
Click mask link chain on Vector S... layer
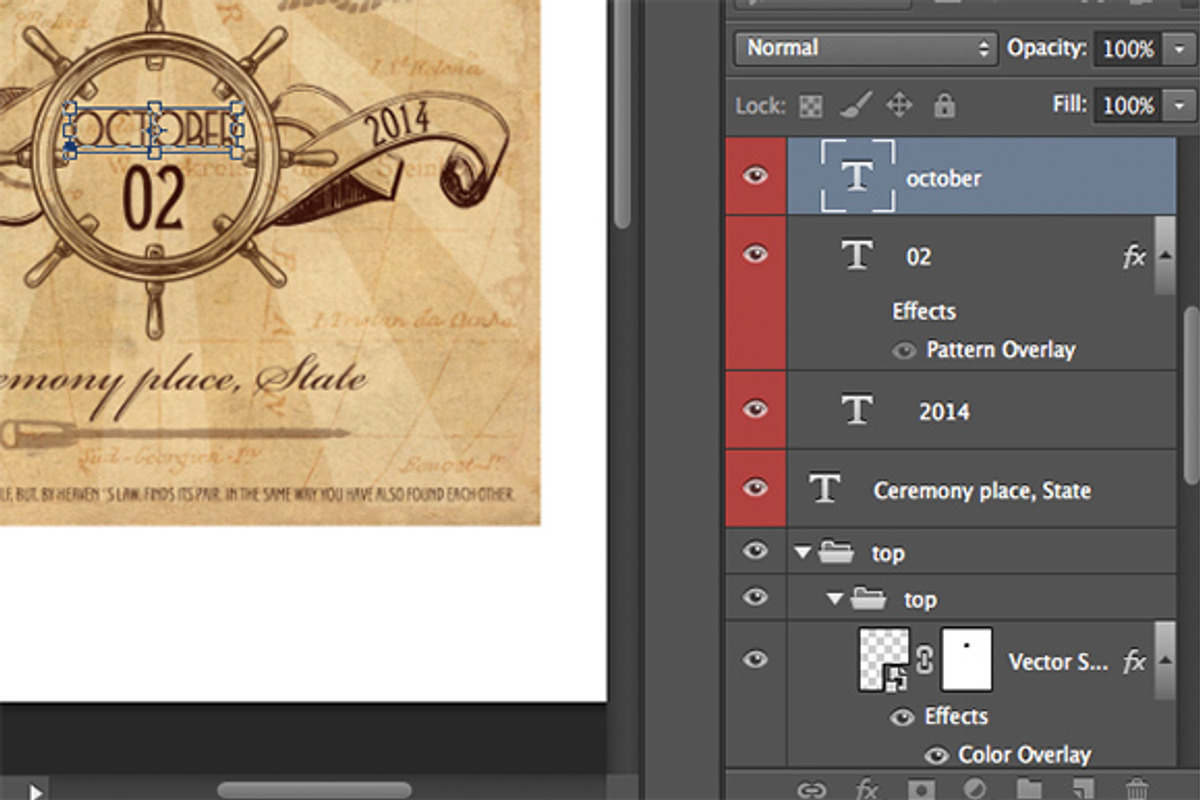[x=925, y=660]
